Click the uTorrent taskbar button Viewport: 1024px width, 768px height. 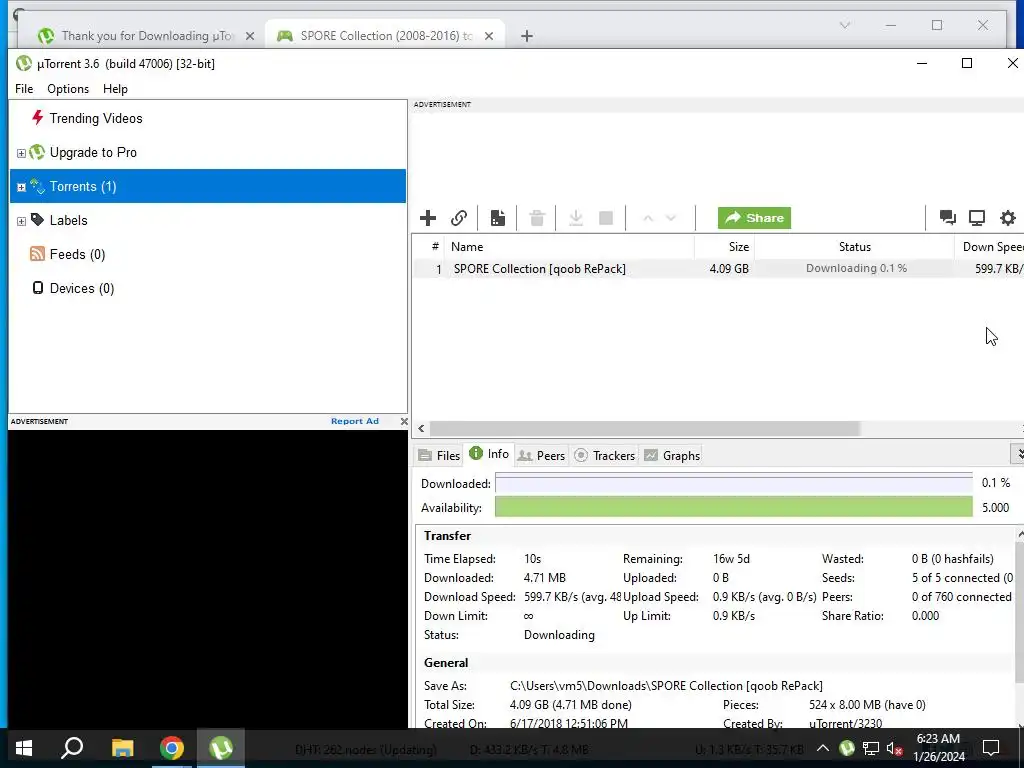[221, 748]
